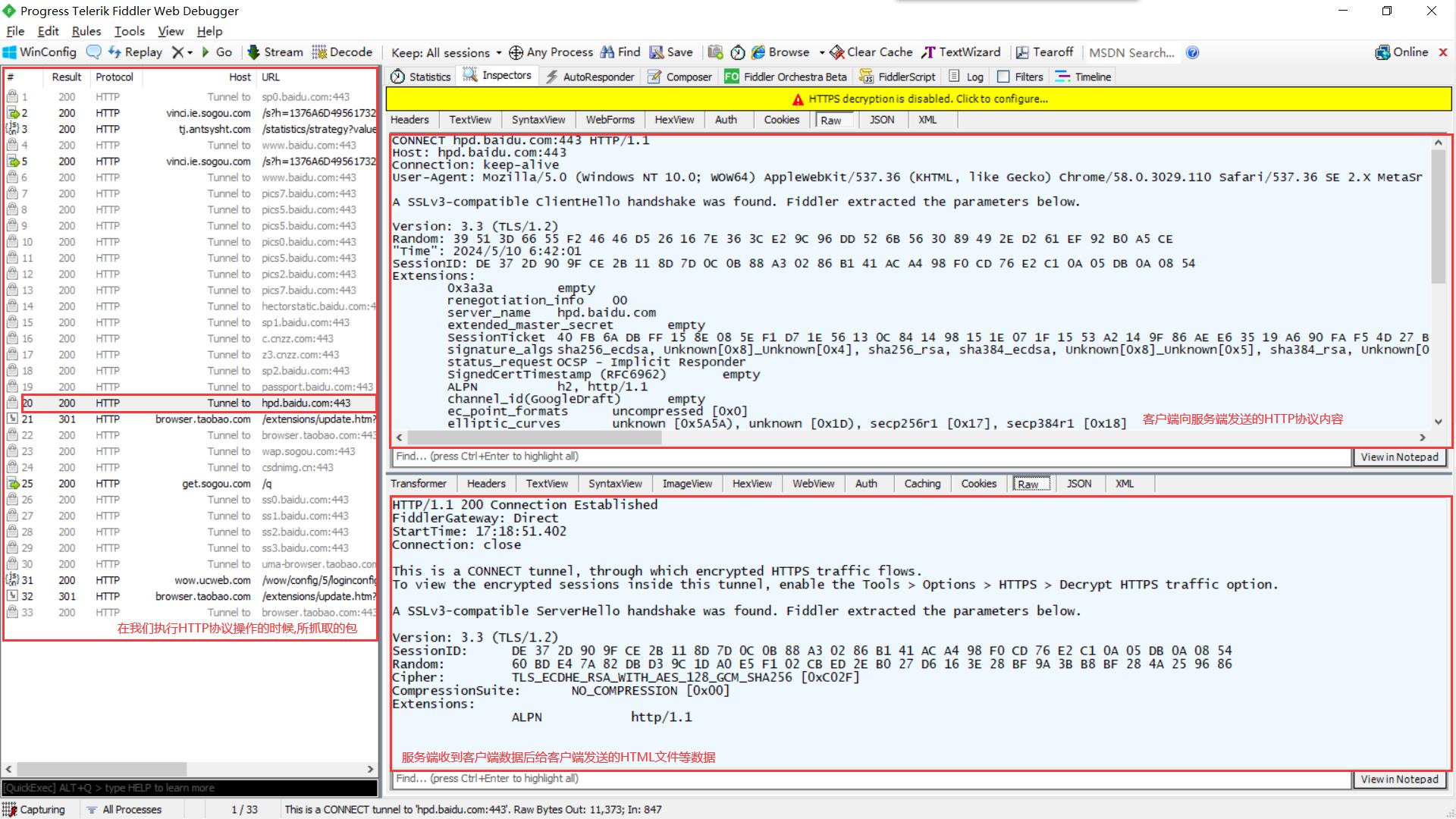This screenshot has width=1456, height=819.
Task: Select session 21 browser.taobao.com
Action: (x=191, y=419)
